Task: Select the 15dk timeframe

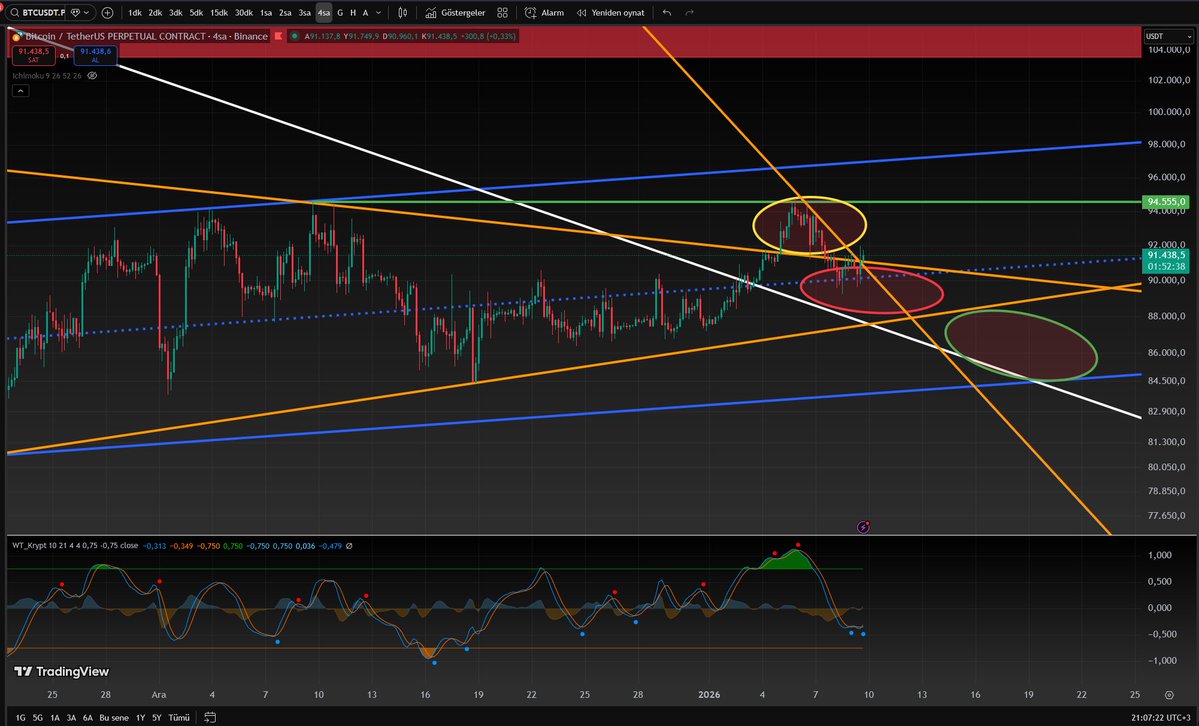Action: point(219,13)
